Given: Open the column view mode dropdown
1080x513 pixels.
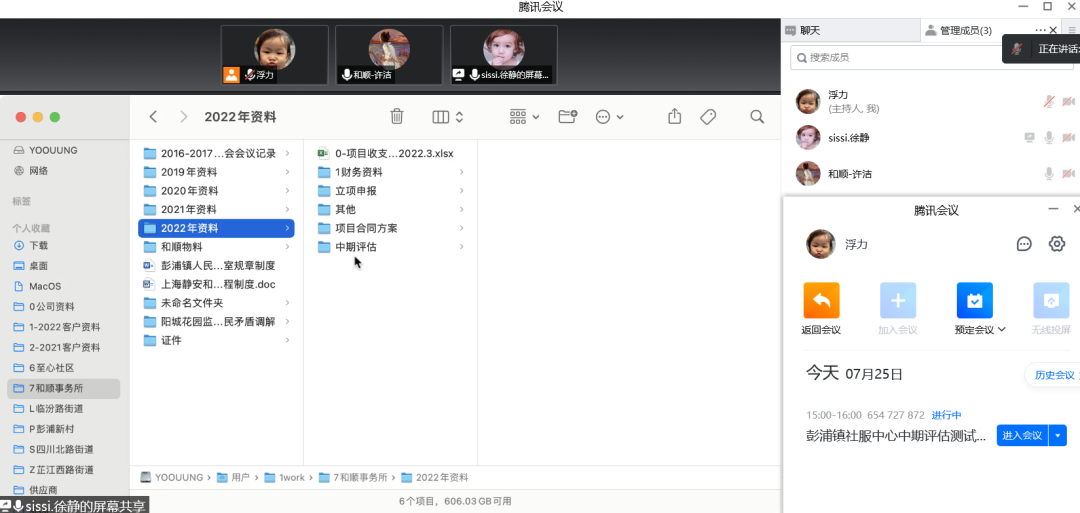Looking at the screenshot, I should coord(447,117).
